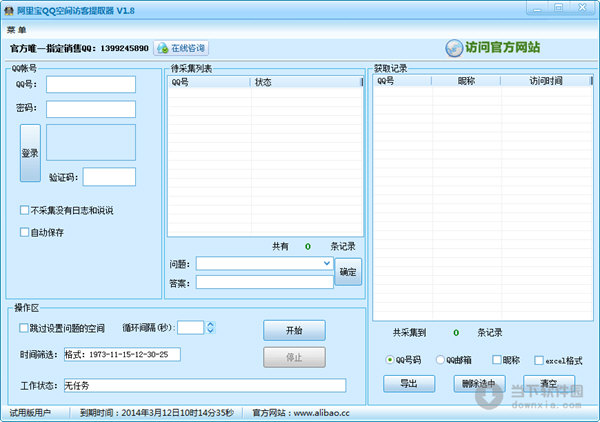
Task: Click the 循环间隔 spinner arrows
Action: point(211,327)
